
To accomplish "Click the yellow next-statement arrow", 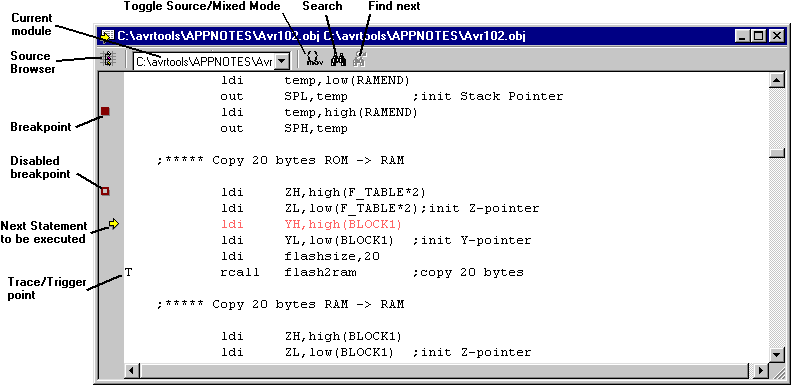I will (114, 223).
